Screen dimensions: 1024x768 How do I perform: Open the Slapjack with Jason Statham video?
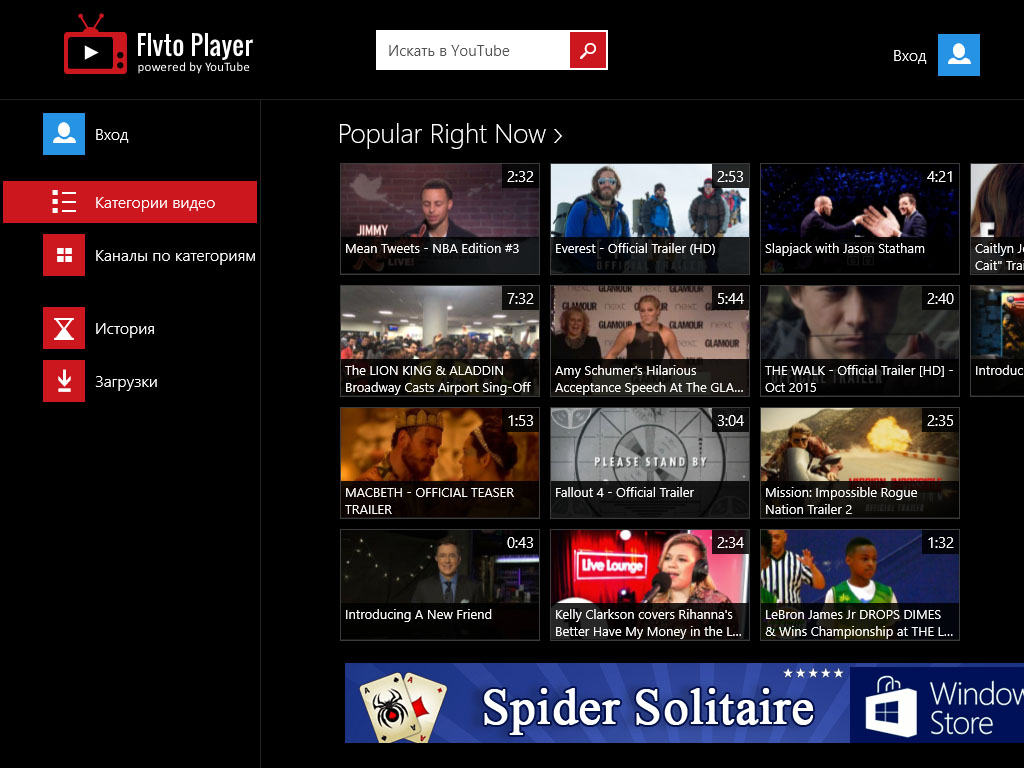[859, 219]
